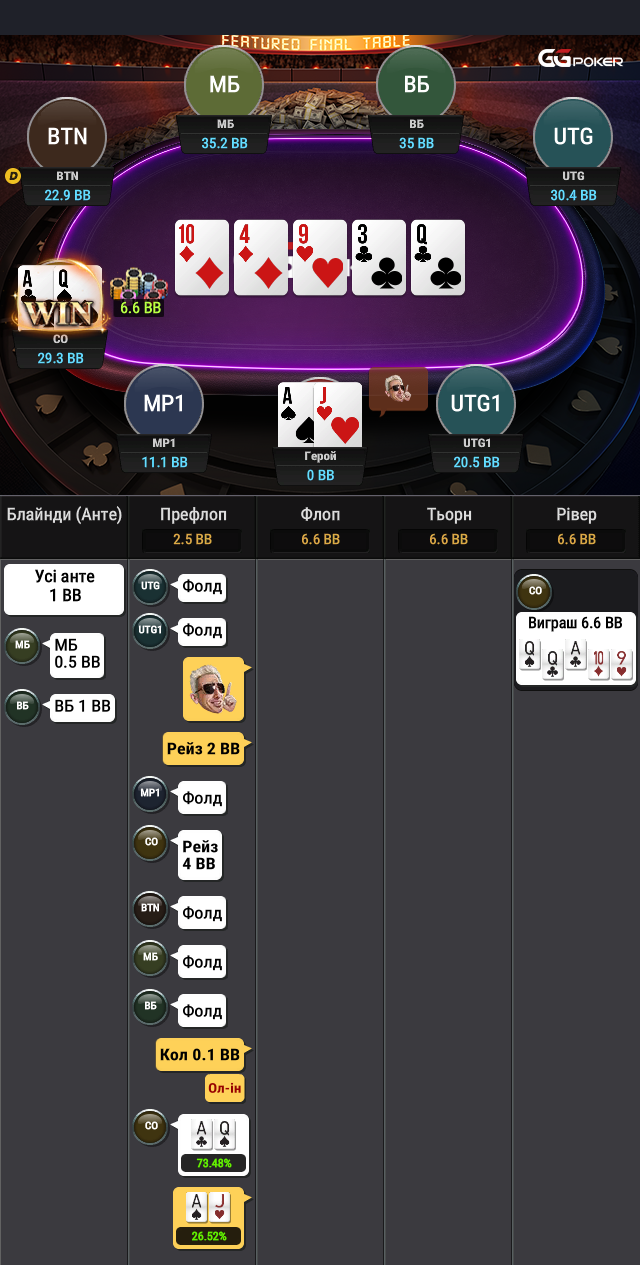Click the Виграш 6.6 BB result card
Image resolution: width=640 pixels, height=1265 pixels.
[576, 649]
